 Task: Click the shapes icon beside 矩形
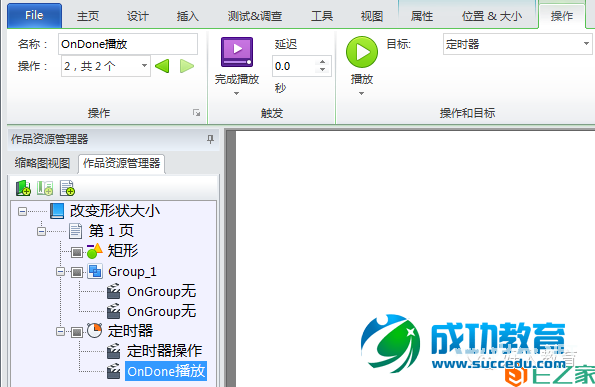click(x=94, y=251)
